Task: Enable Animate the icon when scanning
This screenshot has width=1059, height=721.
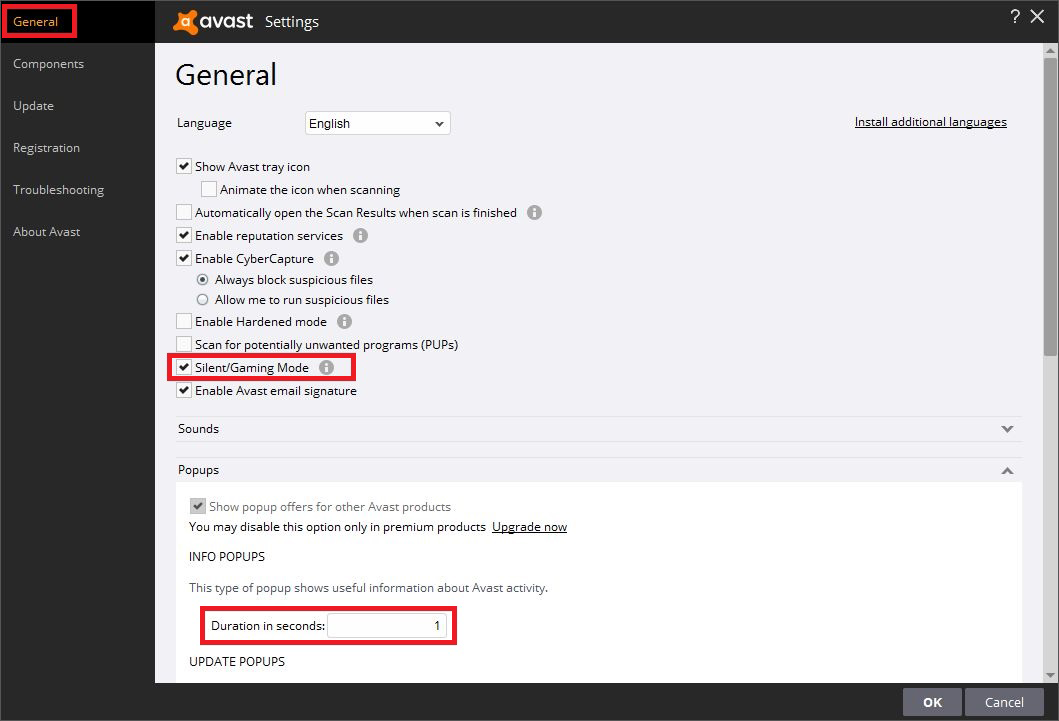Action: tap(209, 189)
